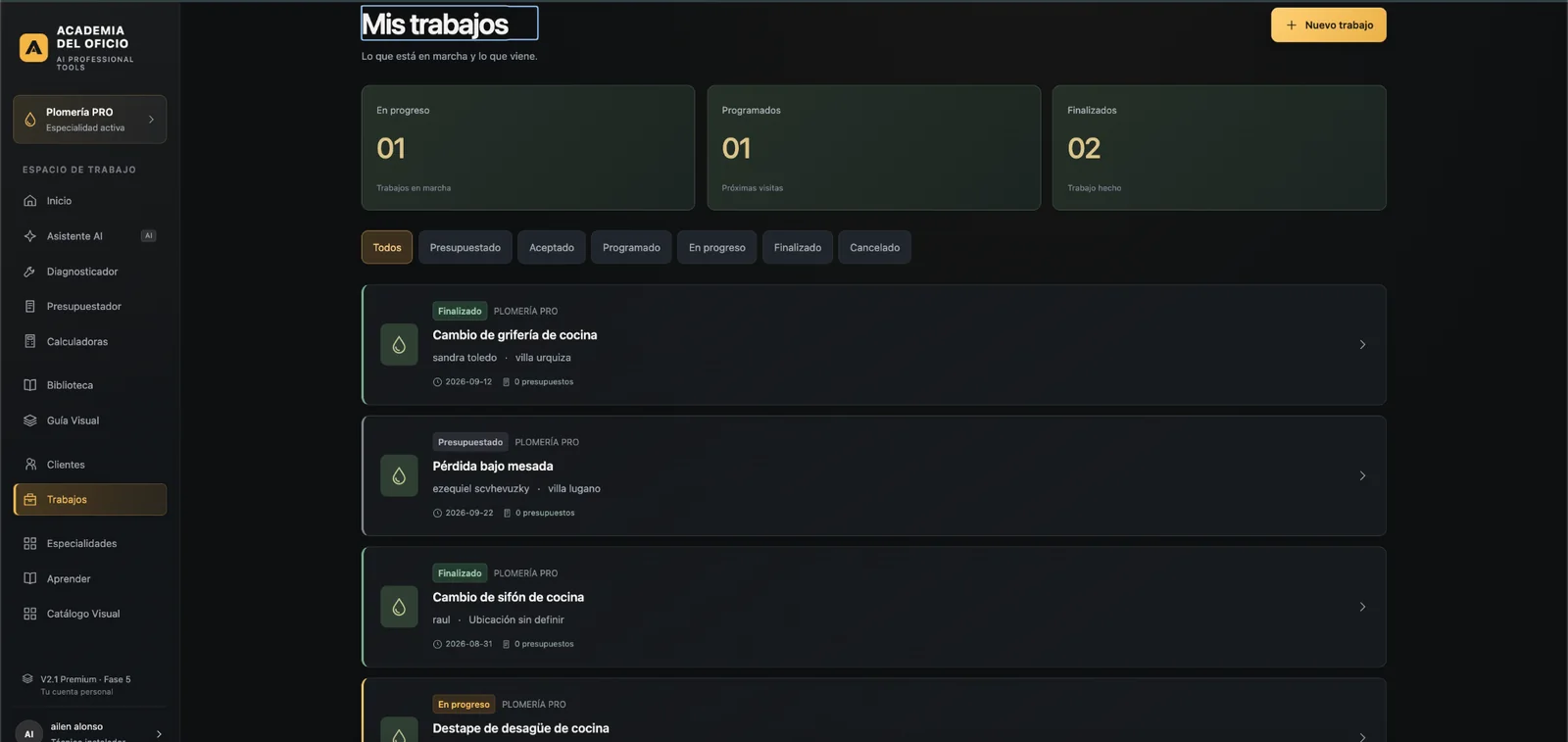This screenshot has width=1568, height=742.
Task: Filter jobs by Cancelado
Action: [875, 248]
